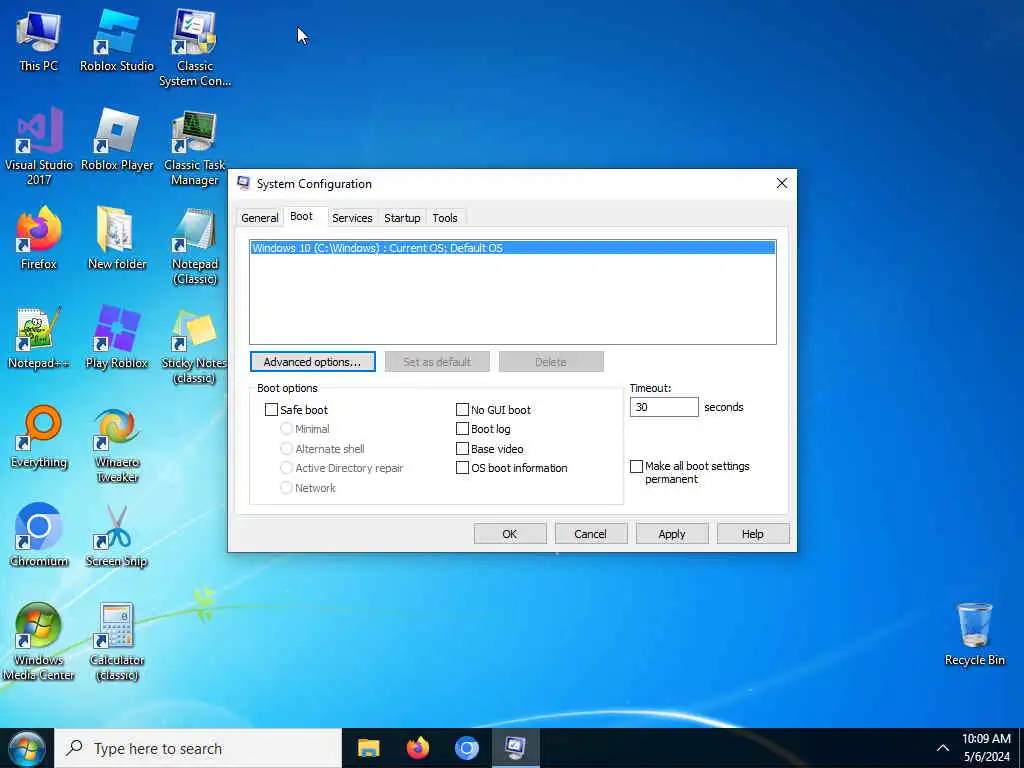Select Visual Studio 2017 shortcut
Viewport: 1024px width, 768px height.
coord(39,148)
